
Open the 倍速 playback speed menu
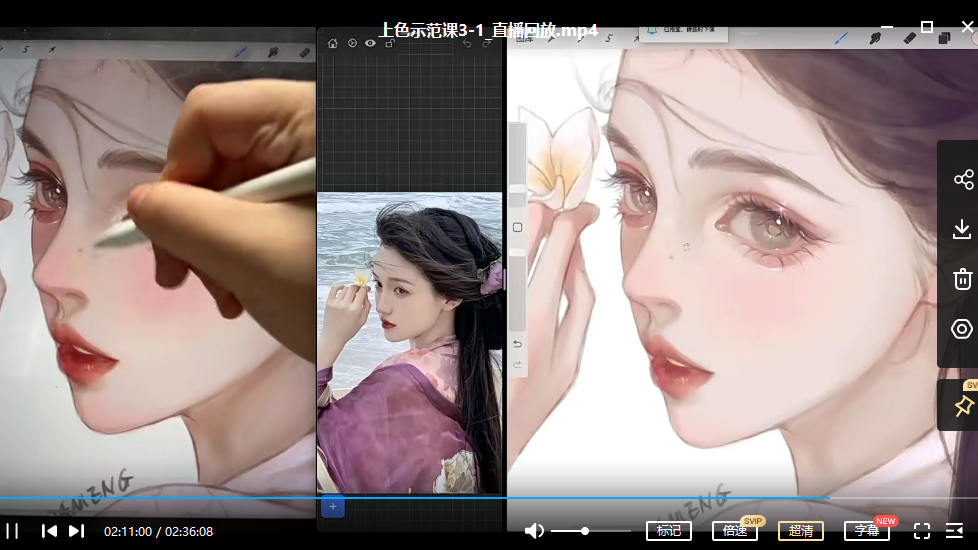click(734, 531)
